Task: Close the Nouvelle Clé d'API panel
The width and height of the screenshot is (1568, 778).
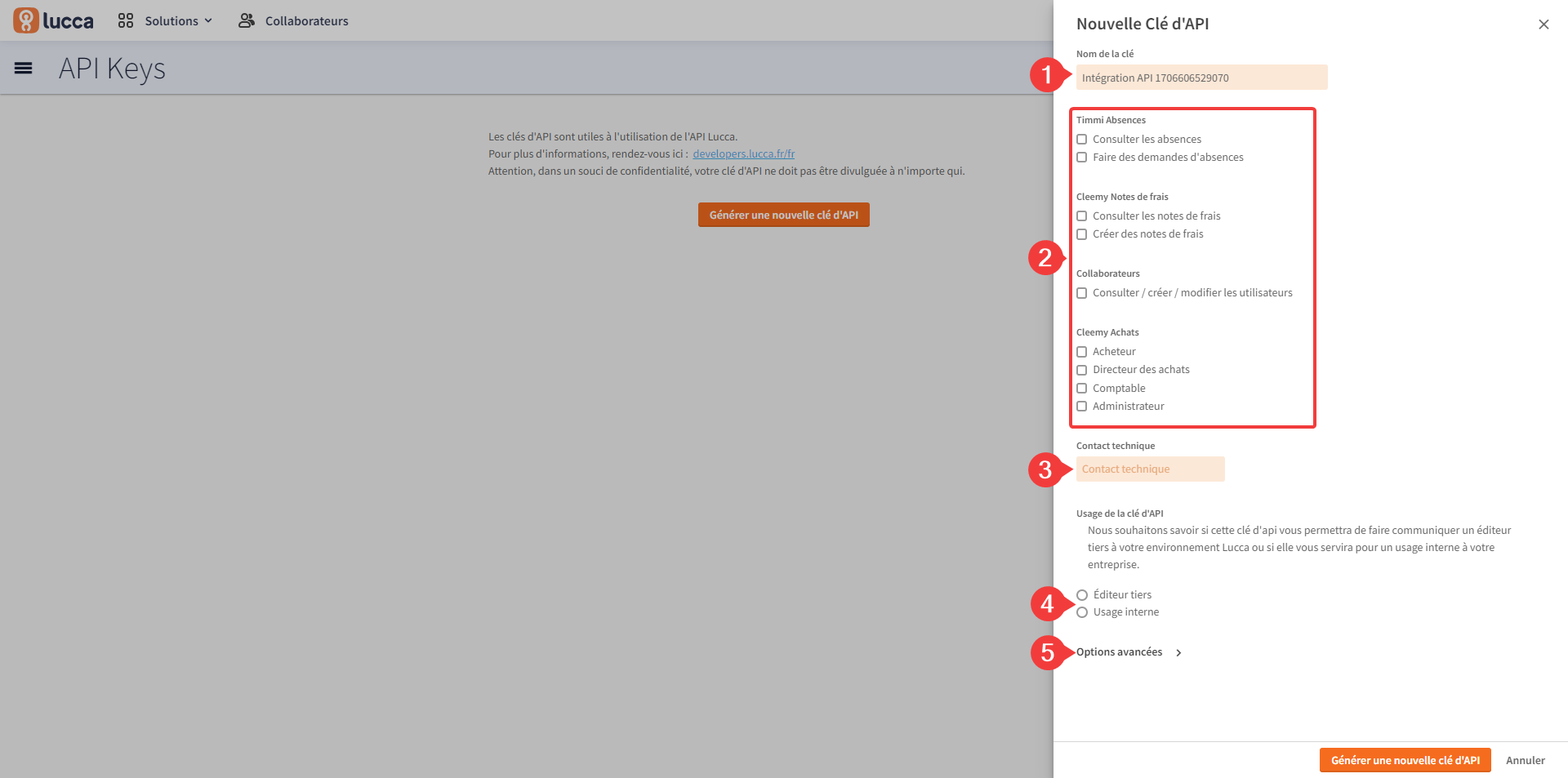Action: coord(1543,24)
